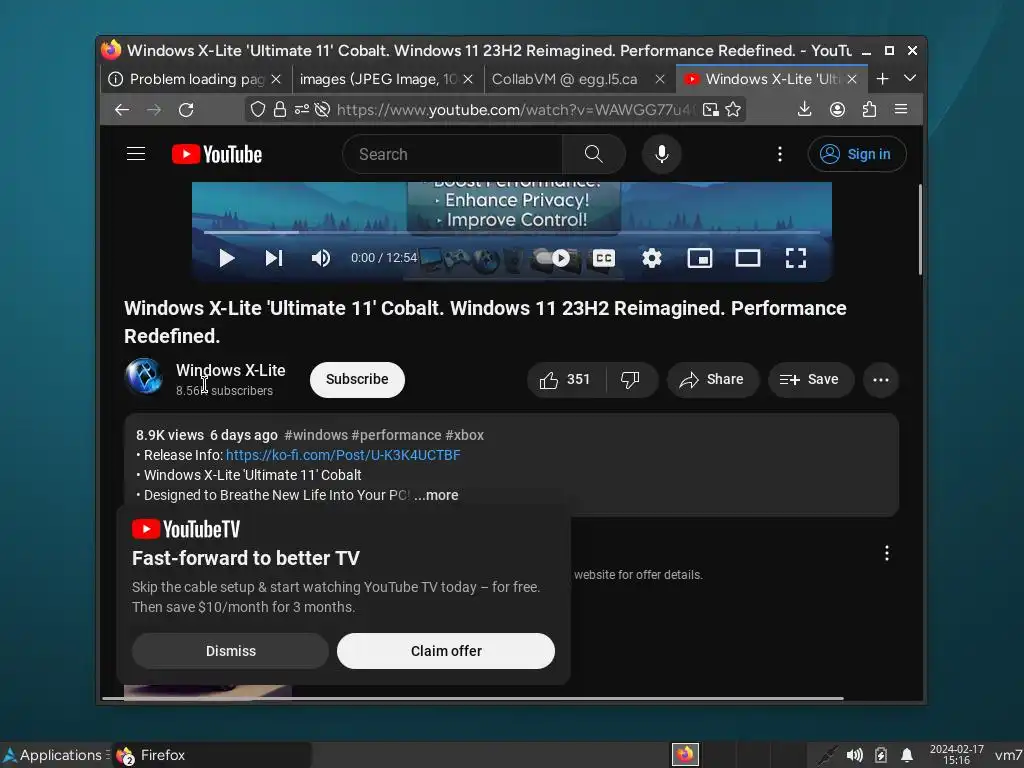Screen dimensions: 1024x768
Task: Toggle the autoplay switch
Action: pos(552,259)
